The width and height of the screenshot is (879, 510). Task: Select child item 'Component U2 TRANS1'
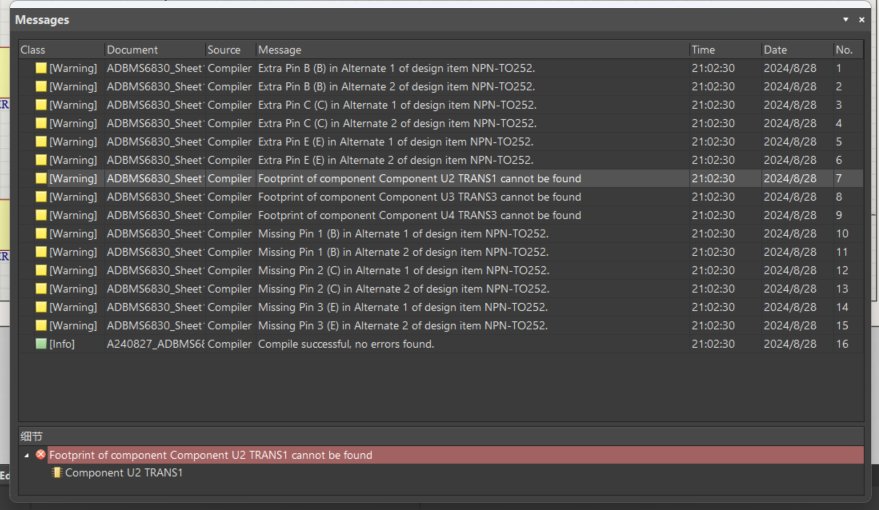(x=123, y=473)
